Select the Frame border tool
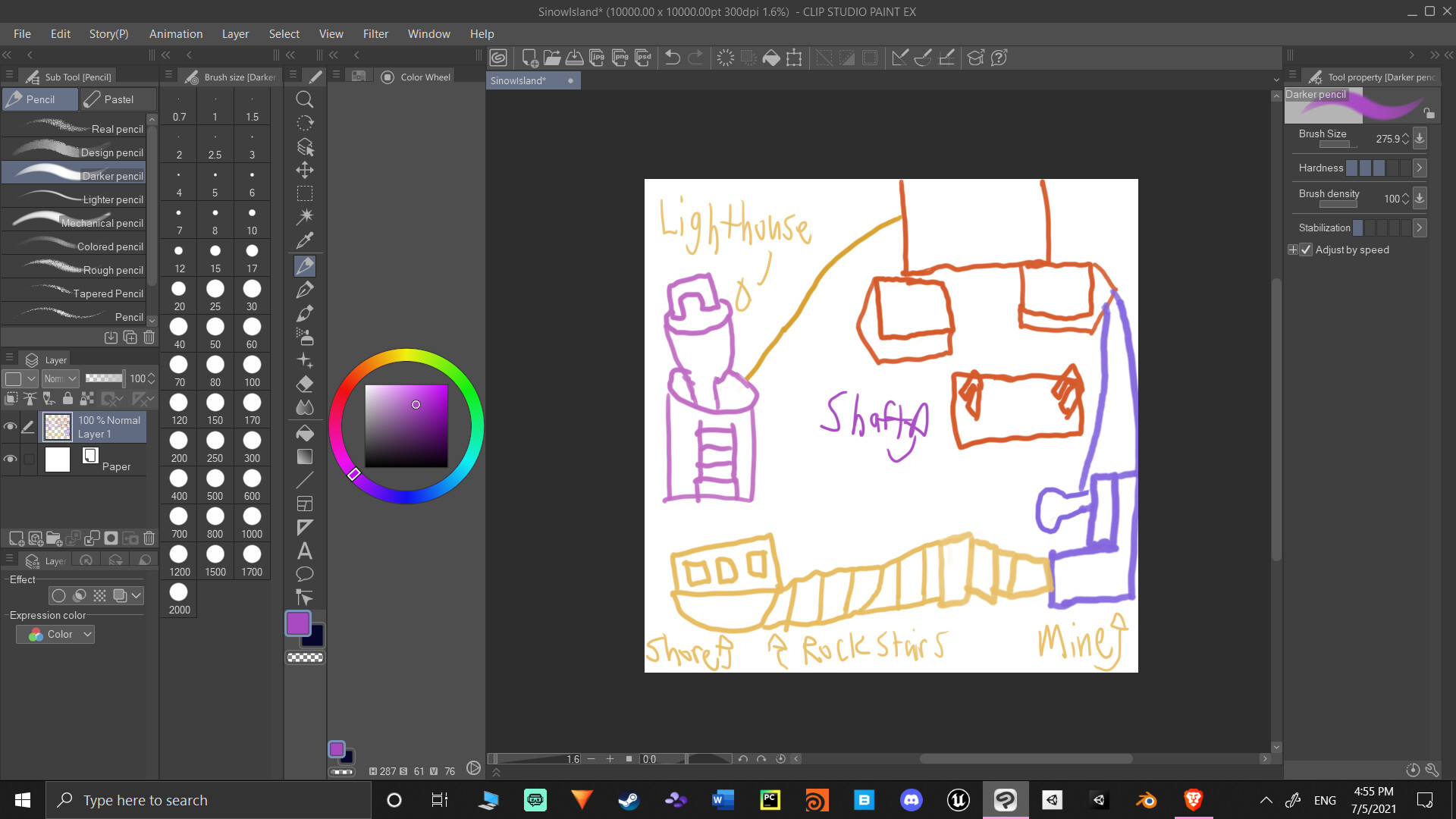This screenshot has height=819, width=1456. click(x=305, y=504)
